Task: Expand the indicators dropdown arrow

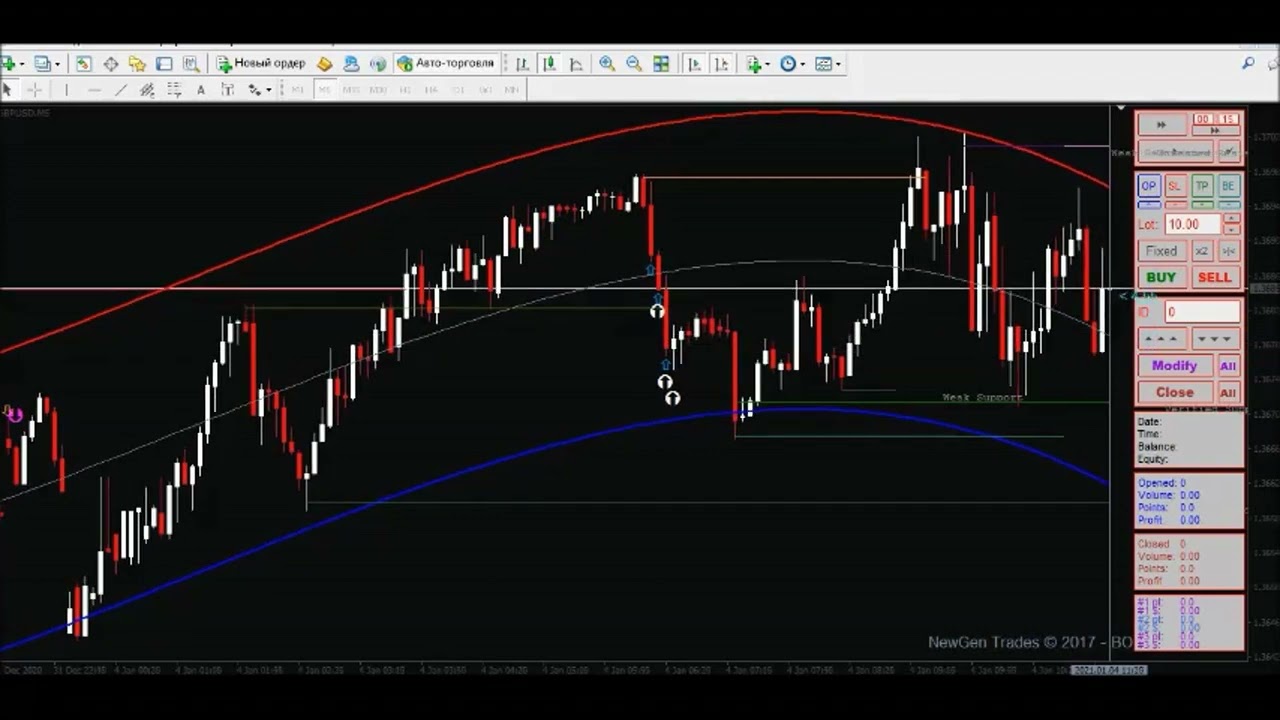Action: click(767, 64)
